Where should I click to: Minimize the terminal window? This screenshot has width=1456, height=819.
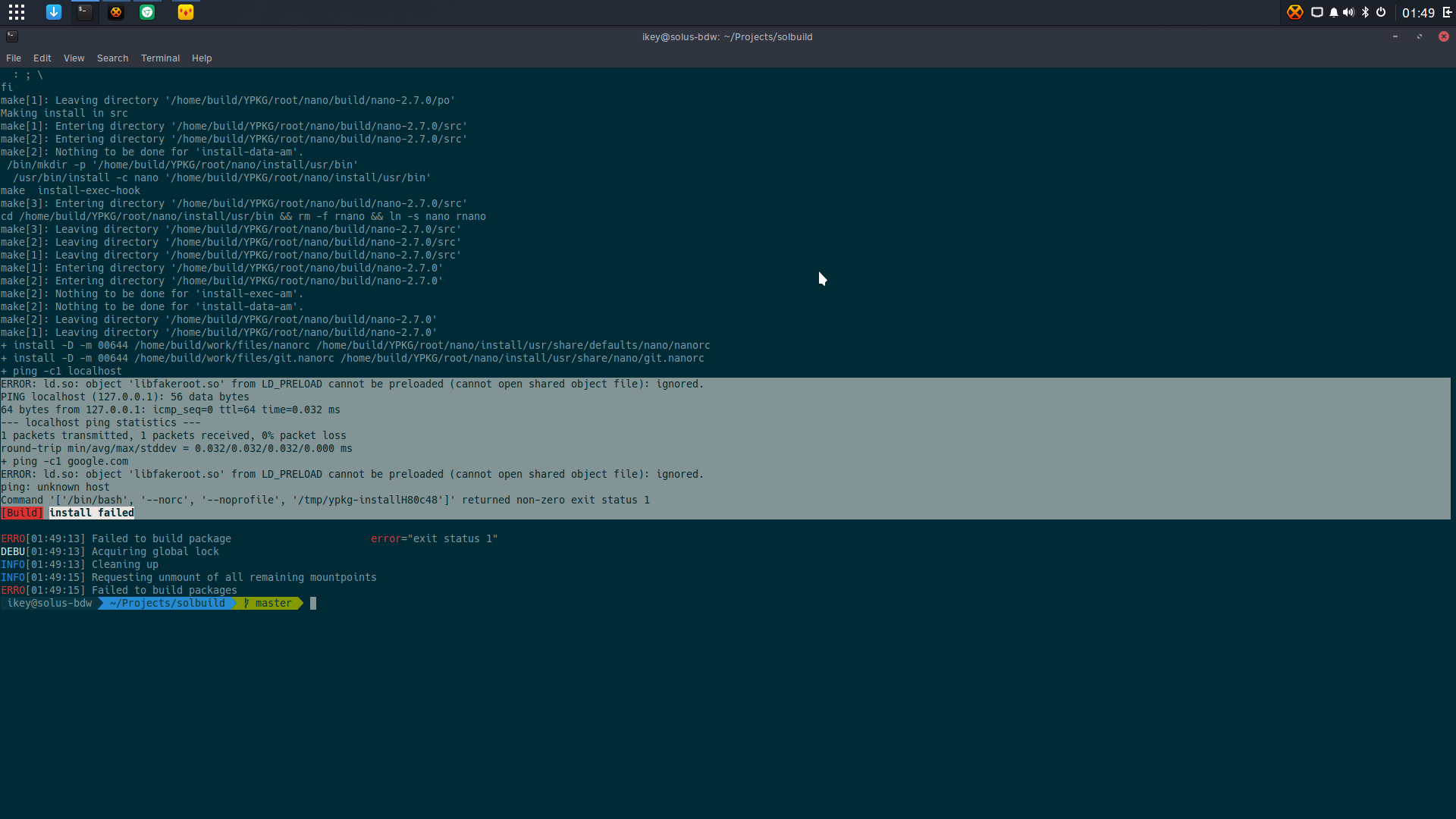(x=1395, y=36)
